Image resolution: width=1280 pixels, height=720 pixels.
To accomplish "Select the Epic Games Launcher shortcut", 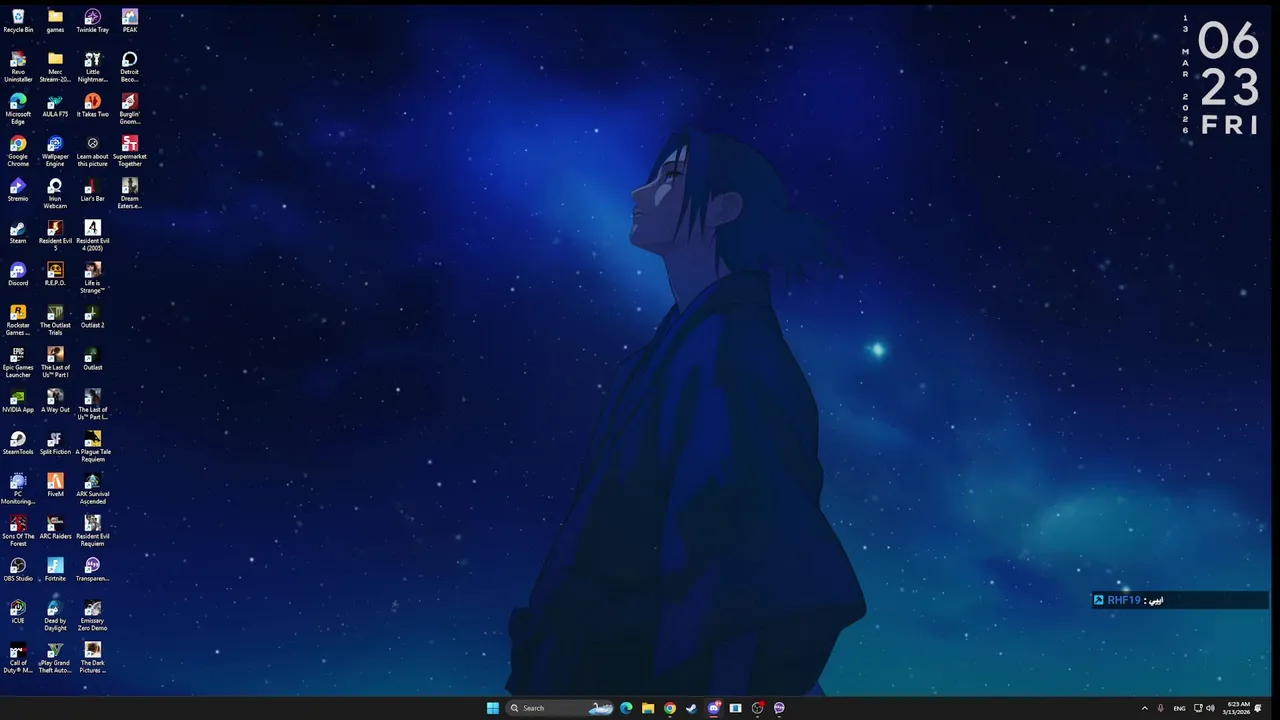I will [18, 362].
